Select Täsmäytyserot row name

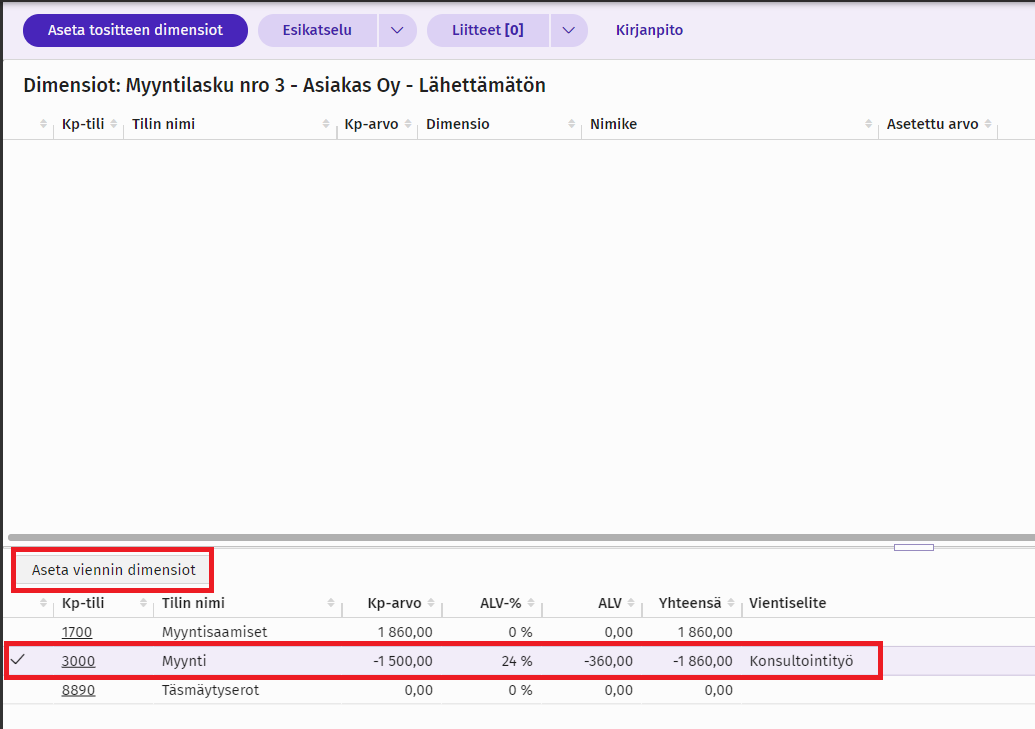(211, 690)
